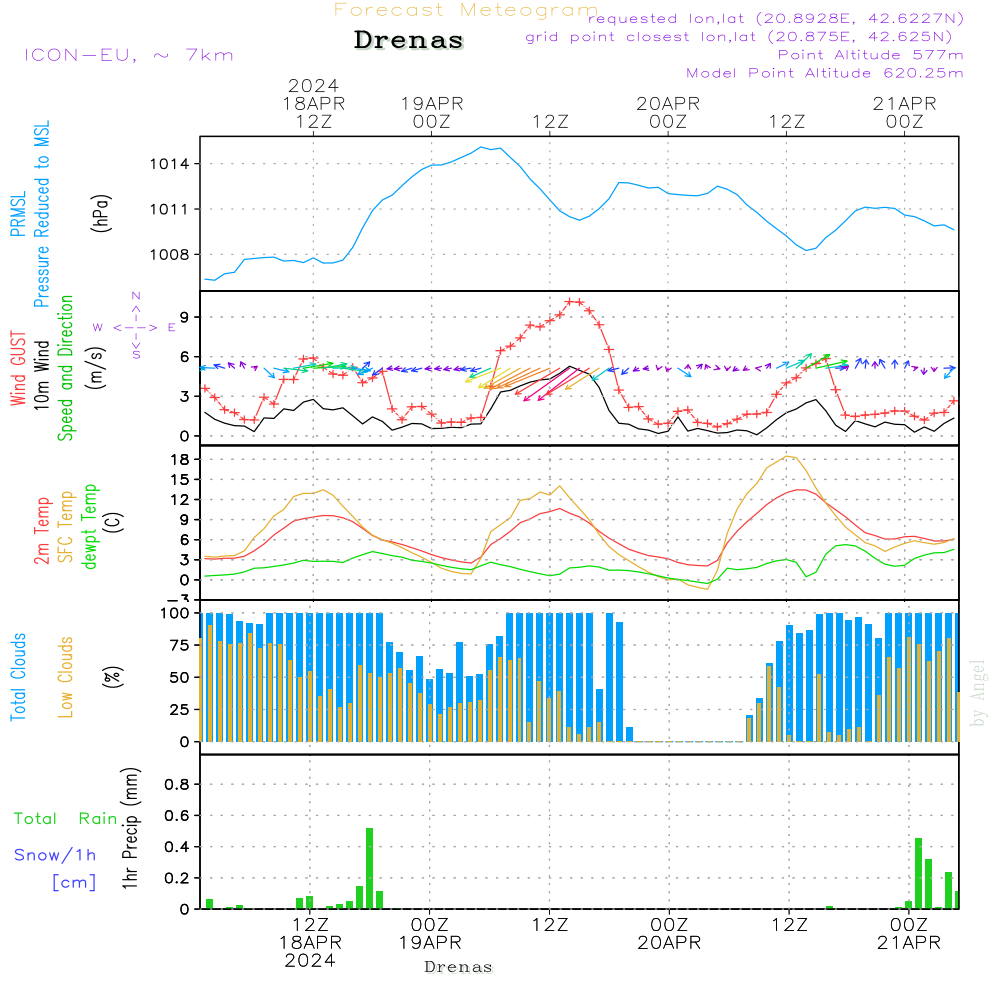Select the "(m/s)" unit label

(96, 368)
